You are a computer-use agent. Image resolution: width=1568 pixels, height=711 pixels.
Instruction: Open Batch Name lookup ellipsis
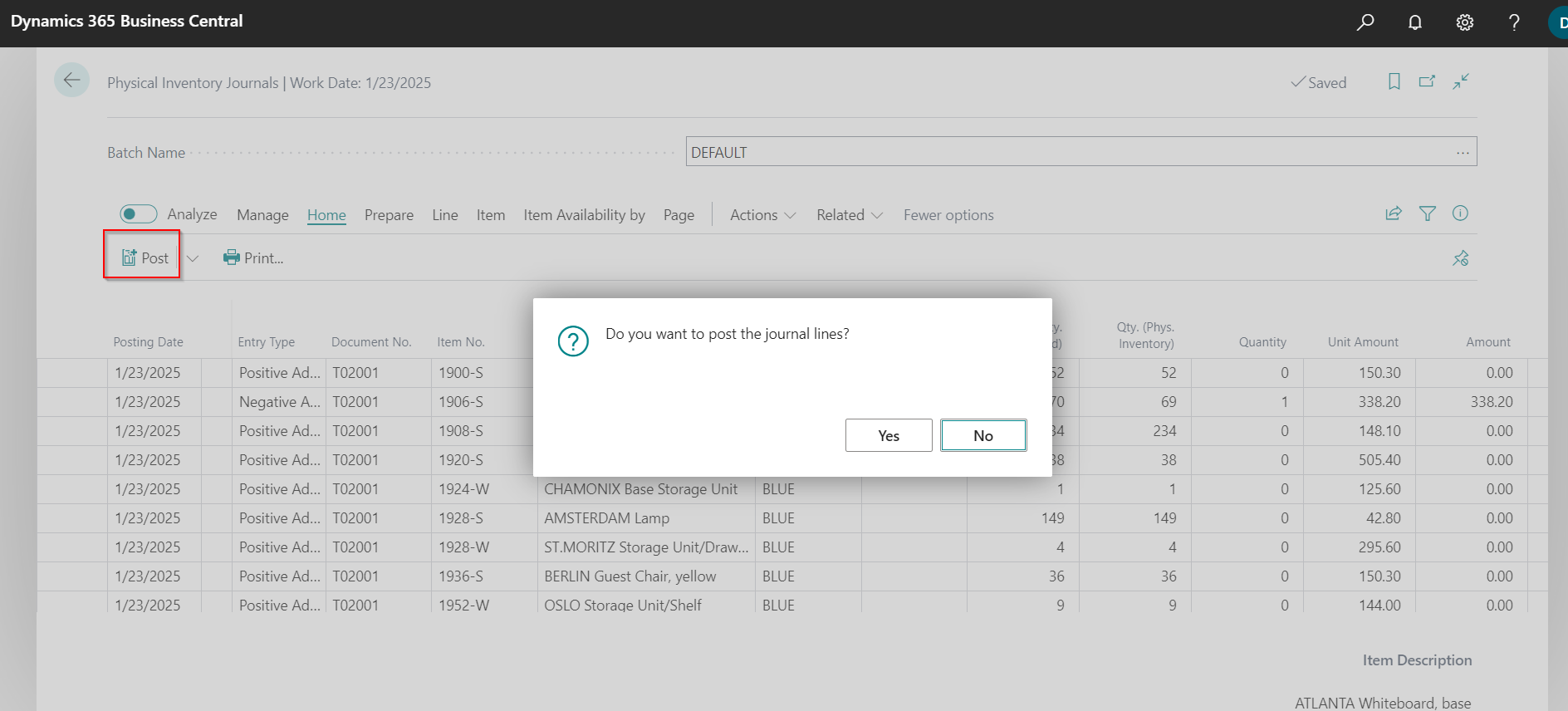[1463, 153]
